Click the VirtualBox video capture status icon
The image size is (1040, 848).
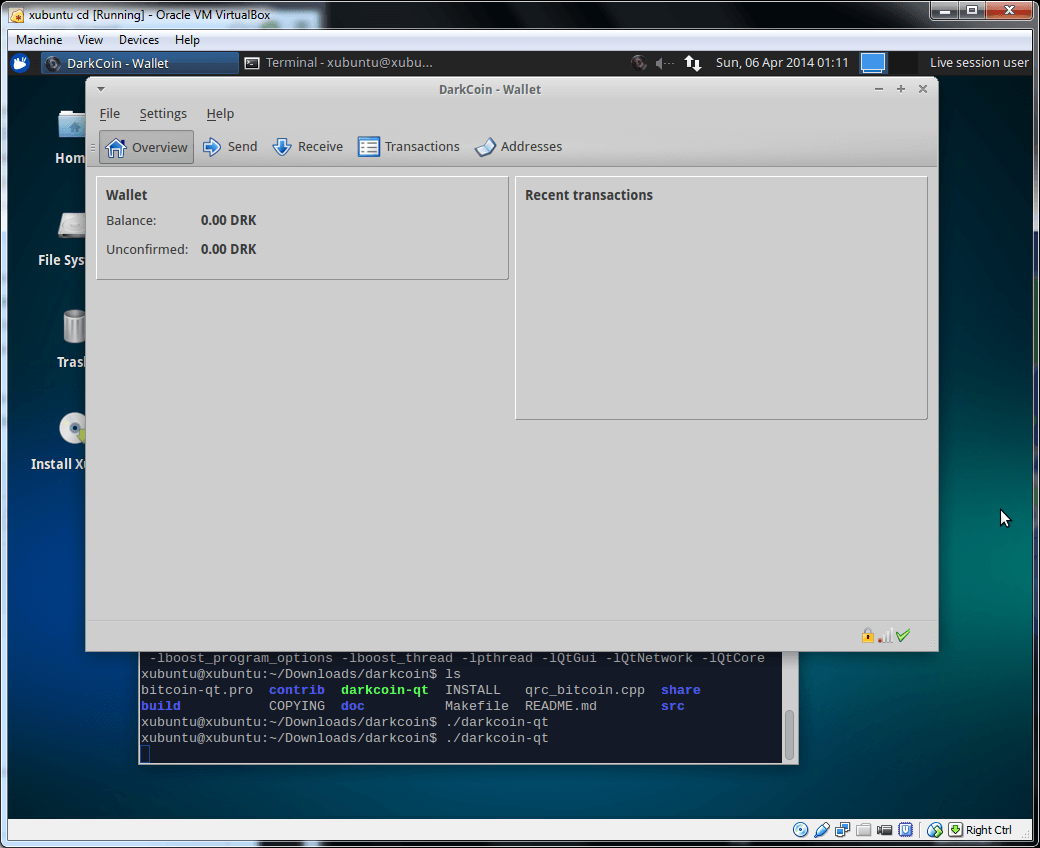pos(884,829)
